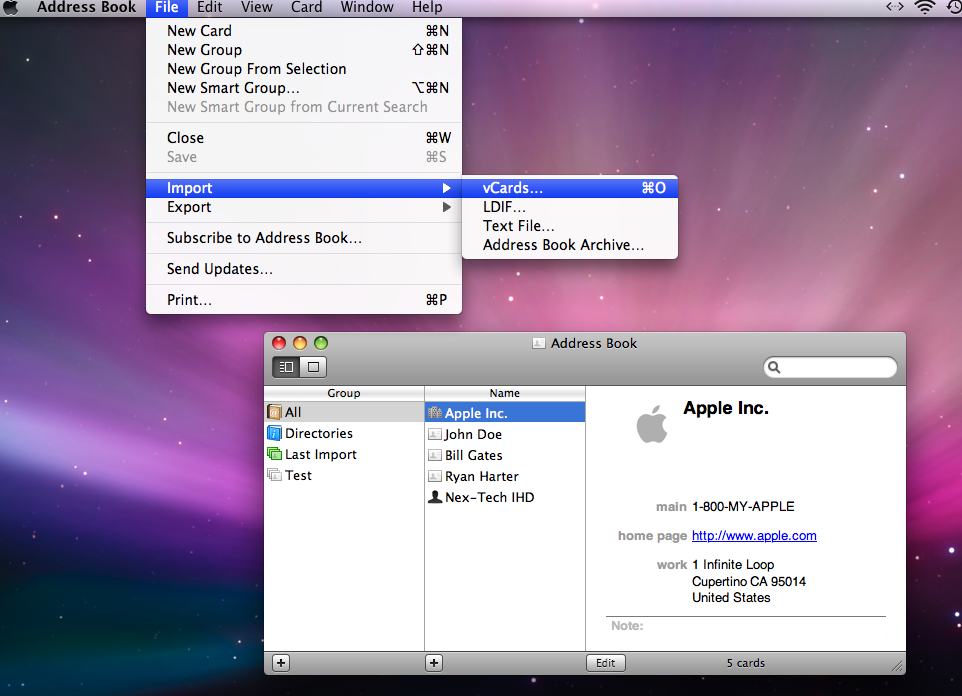
Task: Click the Apple logo contact picture
Action: coord(652,424)
